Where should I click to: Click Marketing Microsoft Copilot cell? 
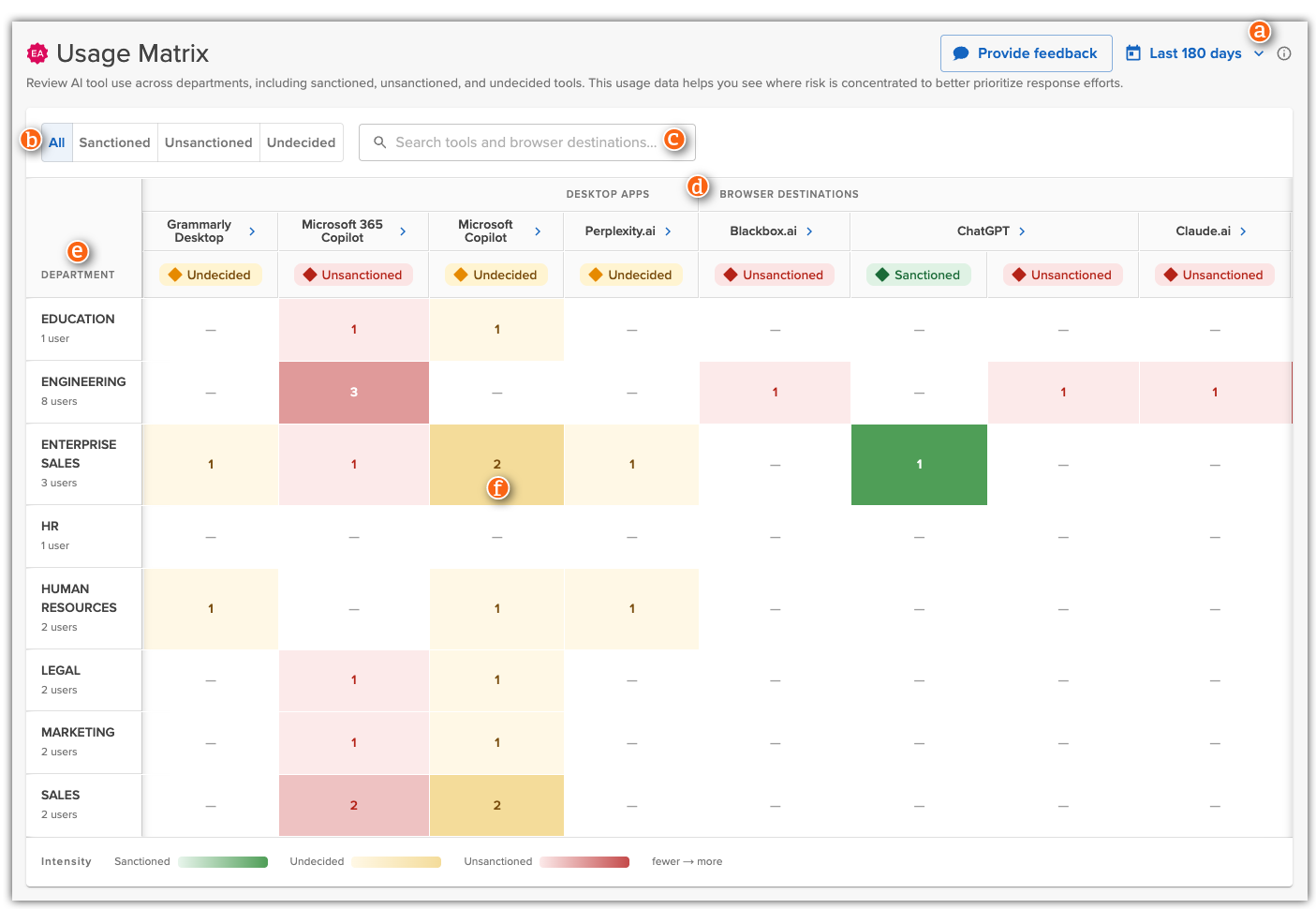point(496,743)
